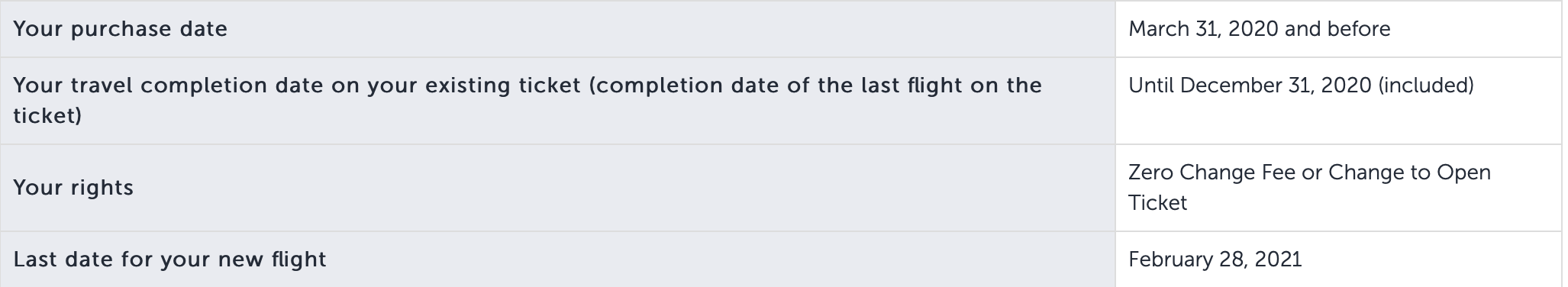The height and width of the screenshot is (287, 1568).
Task: Click the "Your purchase date" label cell
Action: point(557,28)
